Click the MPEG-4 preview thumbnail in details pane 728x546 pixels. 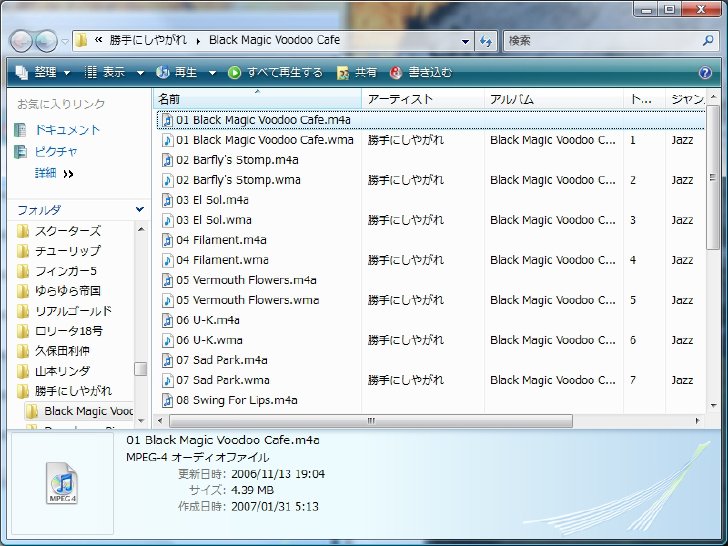click(x=62, y=483)
